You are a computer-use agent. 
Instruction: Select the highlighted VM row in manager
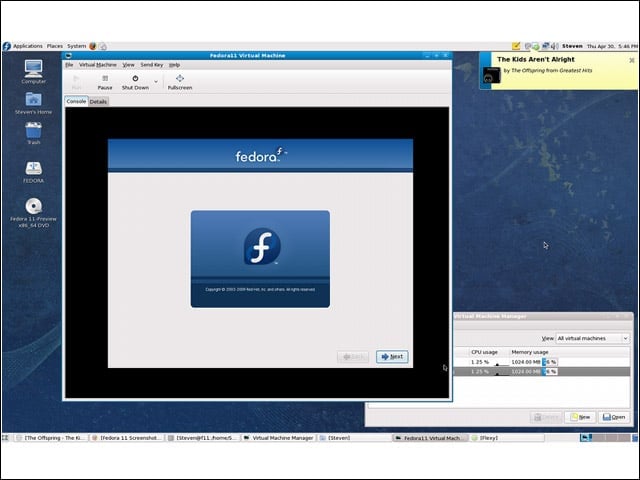click(x=541, y=372)
